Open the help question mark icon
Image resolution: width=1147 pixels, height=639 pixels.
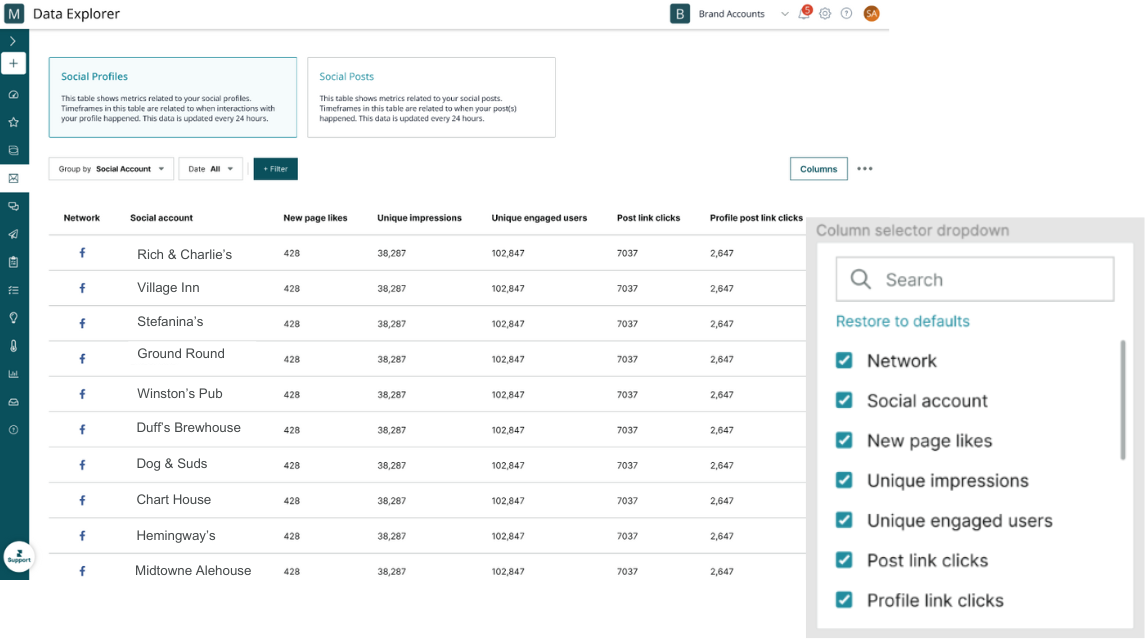[845, 13]
